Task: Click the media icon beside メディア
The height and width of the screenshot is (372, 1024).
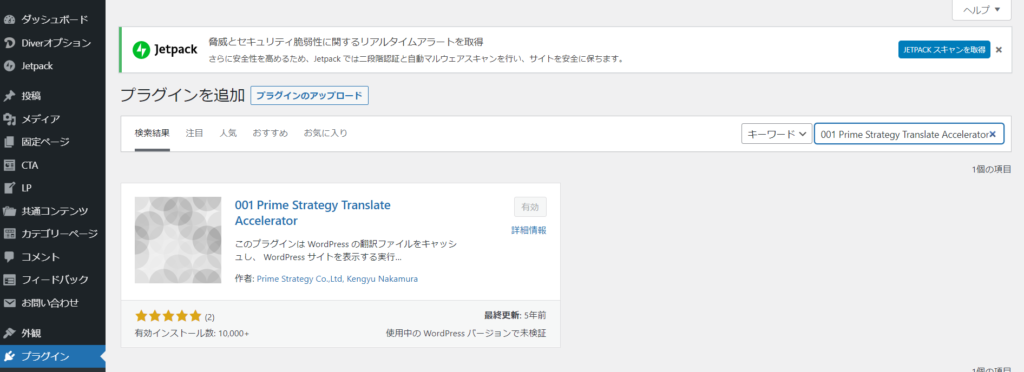Action: (9, 119)
